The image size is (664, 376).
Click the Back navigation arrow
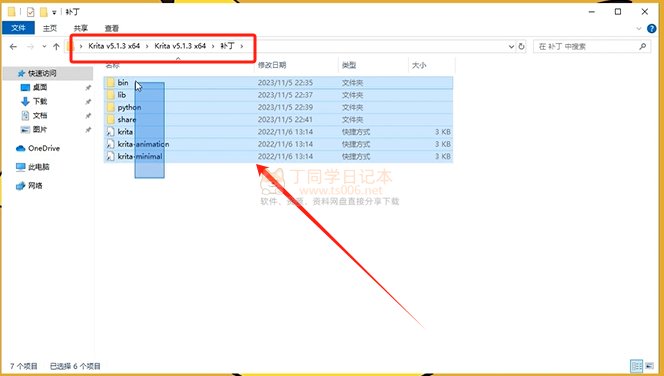tap(14, 47)
